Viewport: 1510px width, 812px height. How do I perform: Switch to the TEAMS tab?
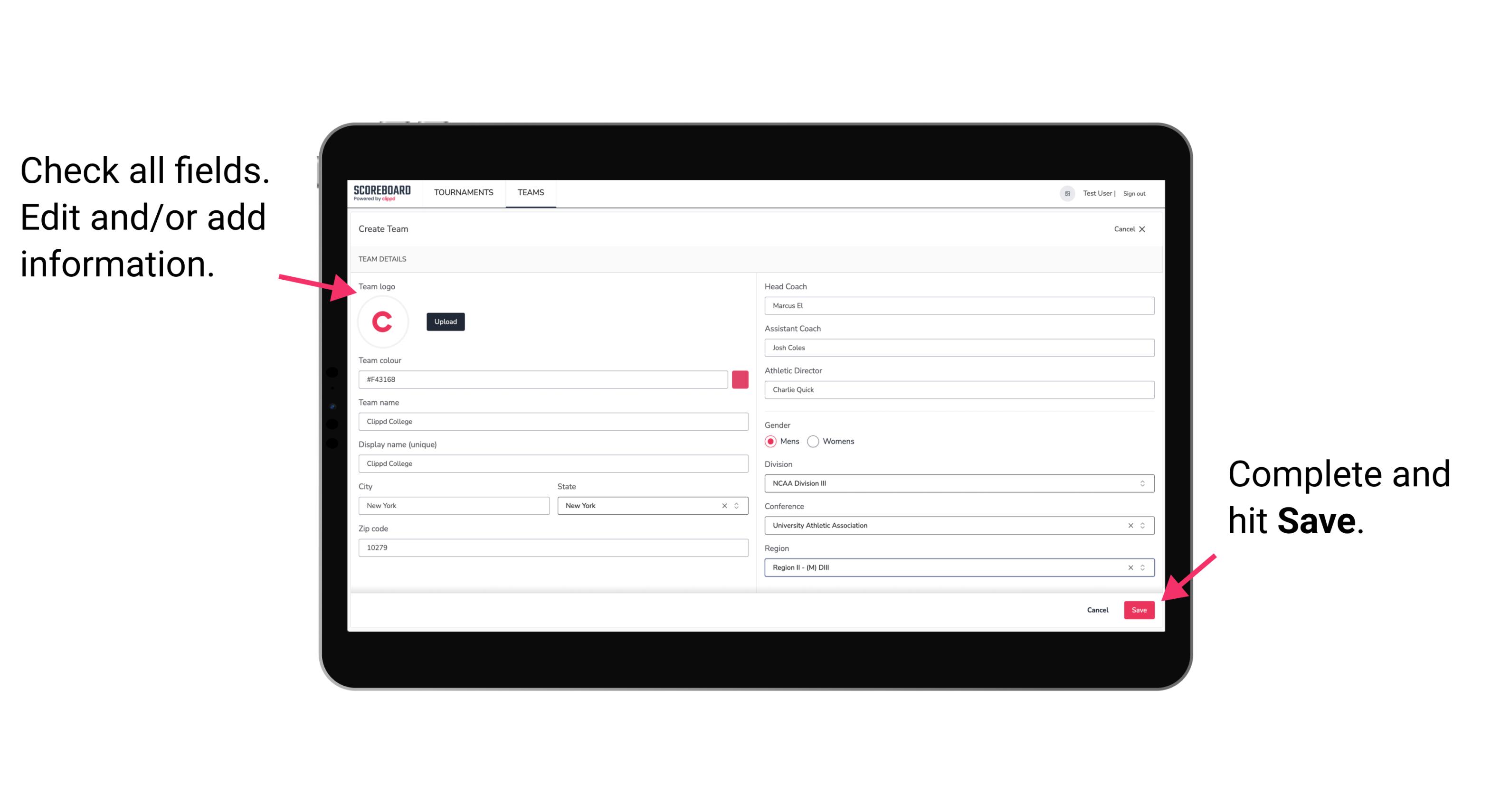531,192
